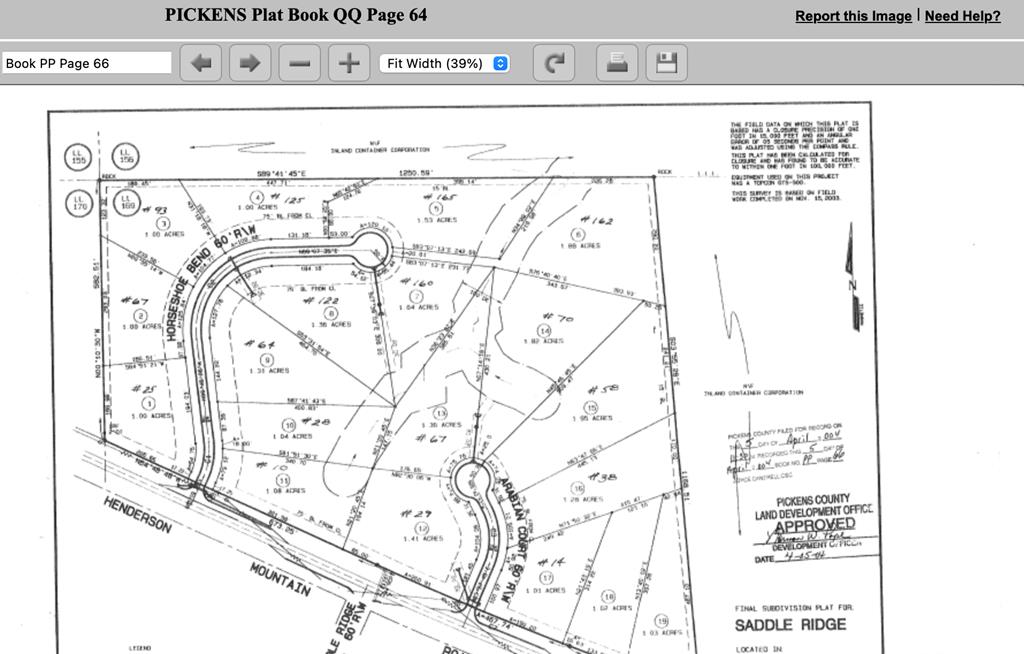Click the handwritten #70 lot label
1024x654 pixels.
(557, 318)
